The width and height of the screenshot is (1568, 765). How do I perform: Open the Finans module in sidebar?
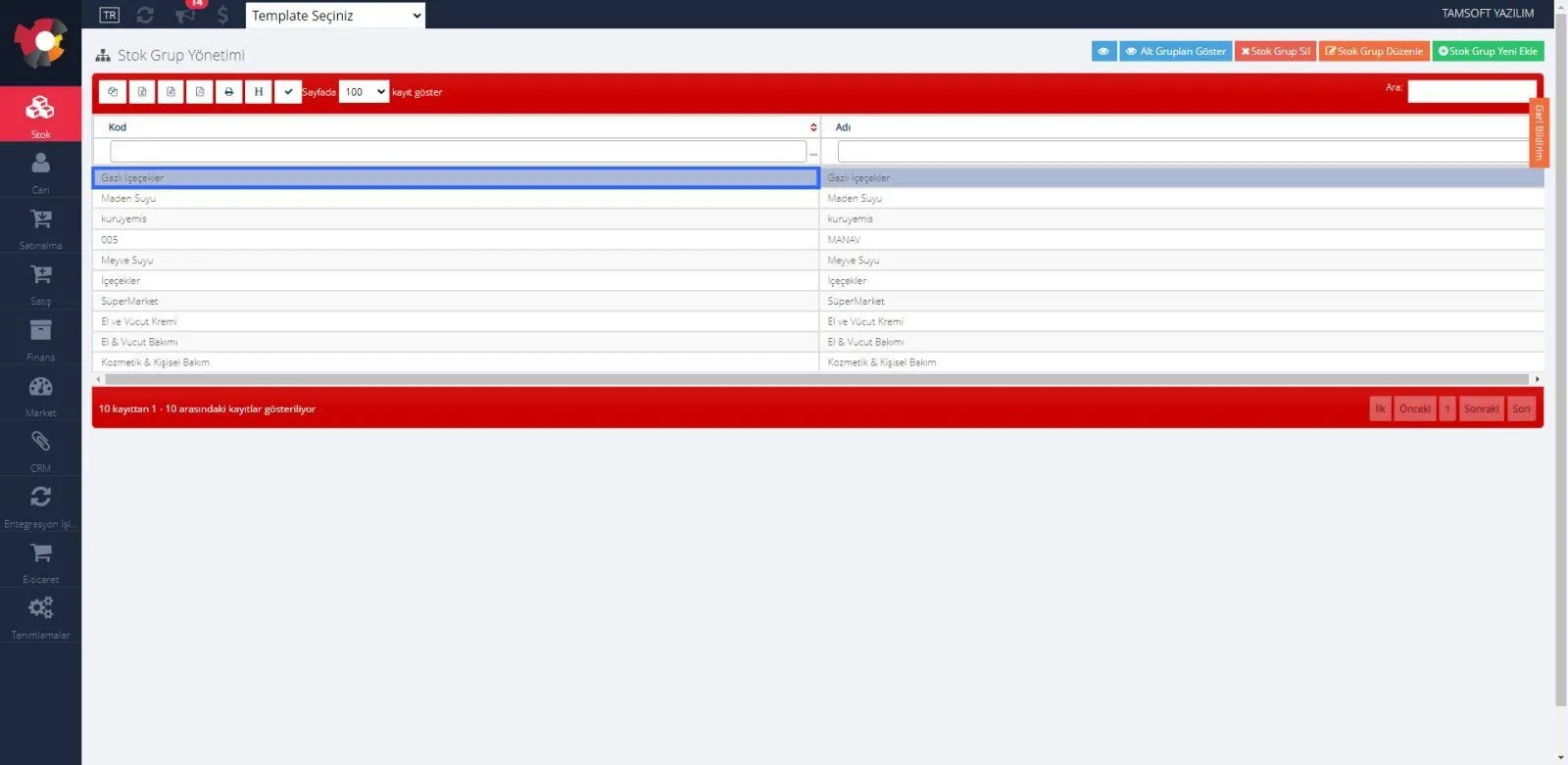click(x=40, y=338)
